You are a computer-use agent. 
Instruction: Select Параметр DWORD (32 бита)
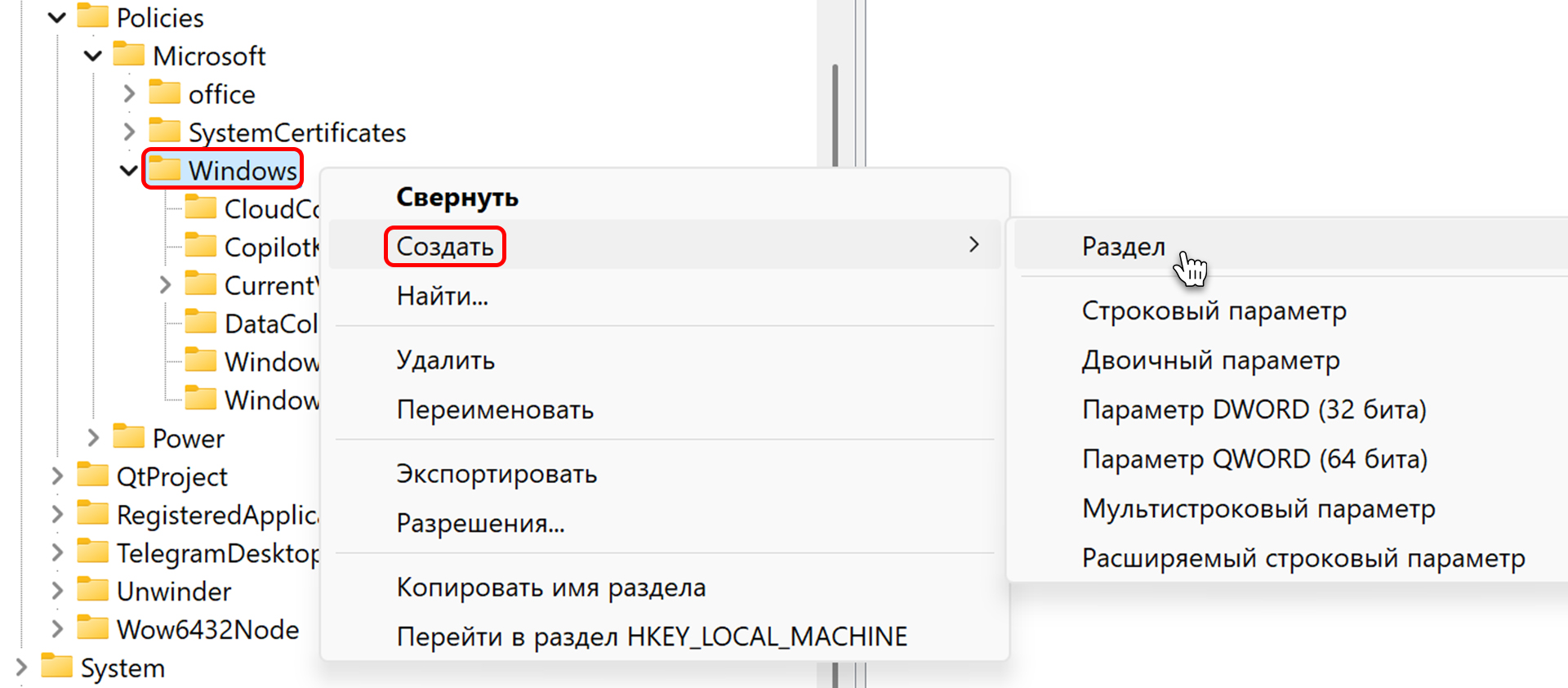[x=1254, y=409]
